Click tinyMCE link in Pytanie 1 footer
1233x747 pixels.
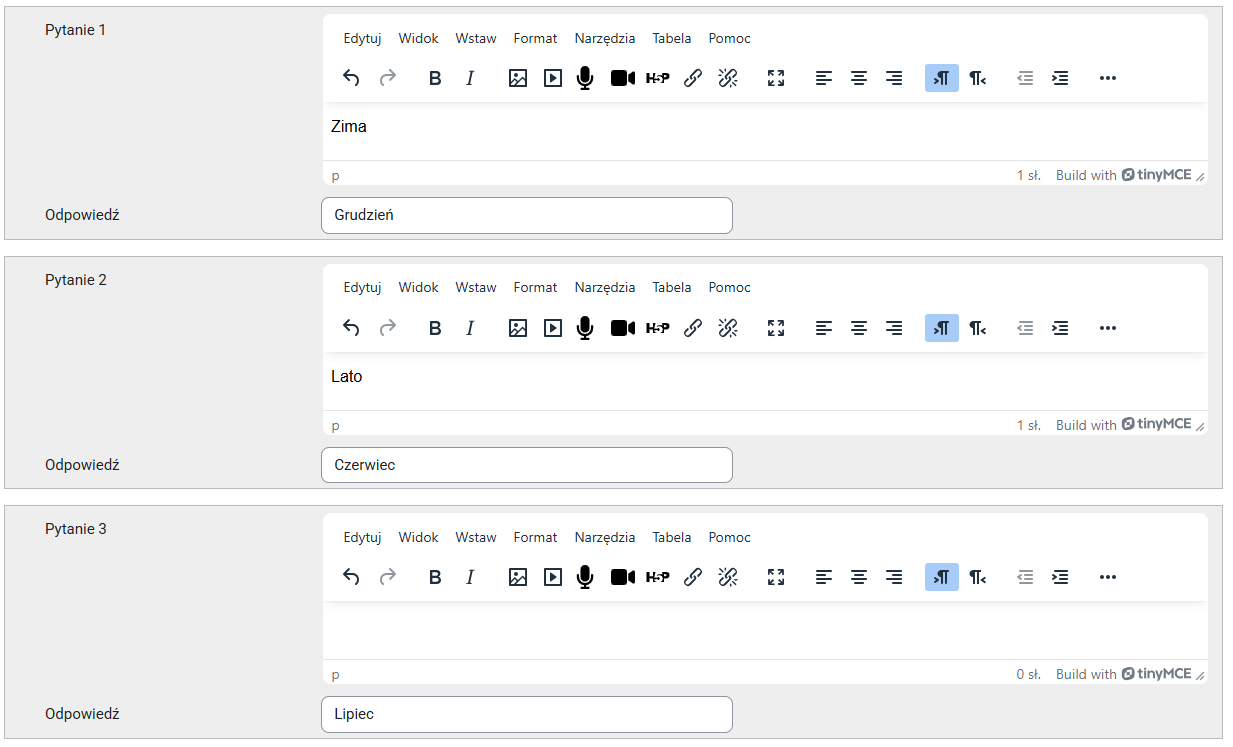click(1156, 175)
